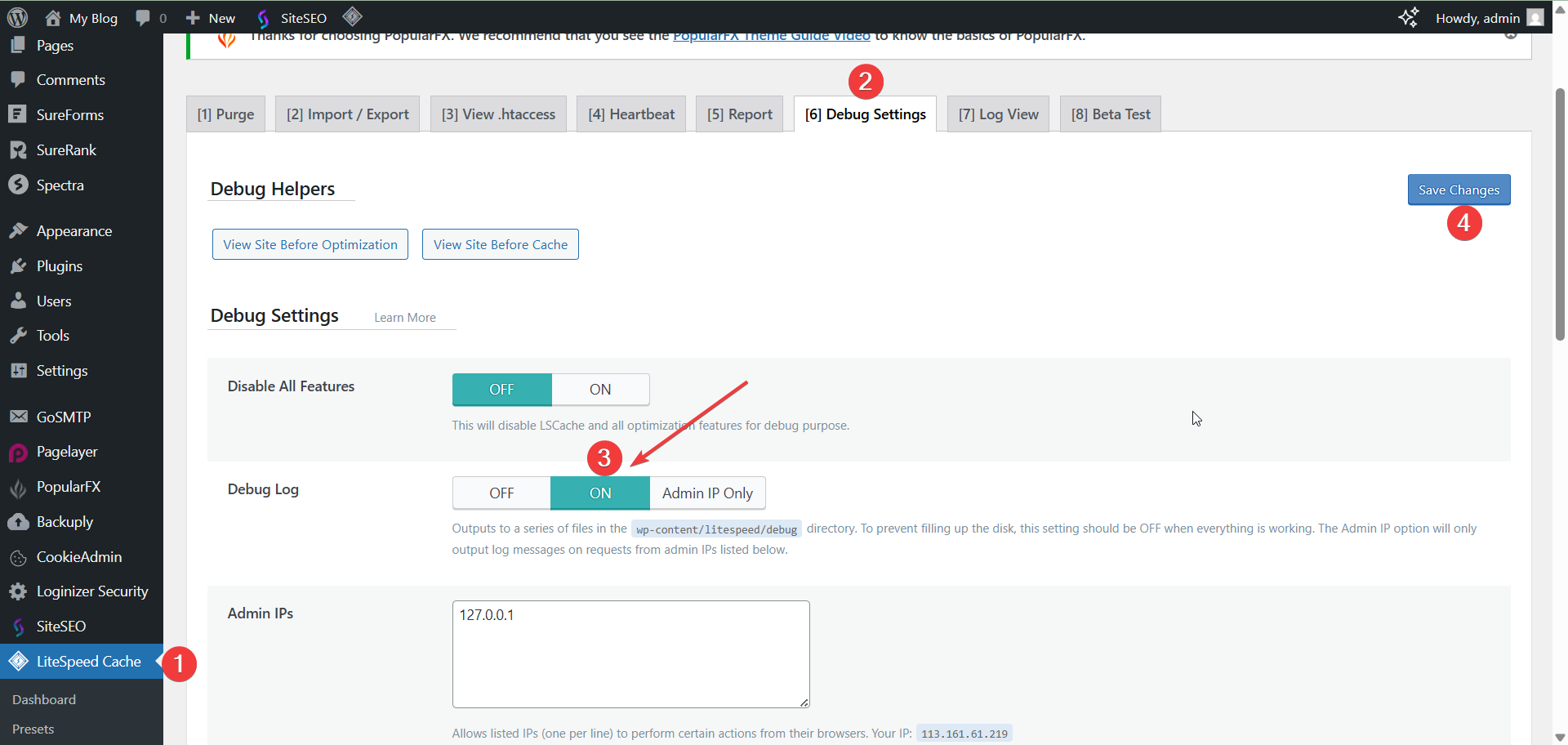Image resolution: width=1568 pixels, height=745 pixels.
Task: Open Pages icon in sidebar
Action: click(18, 45)
